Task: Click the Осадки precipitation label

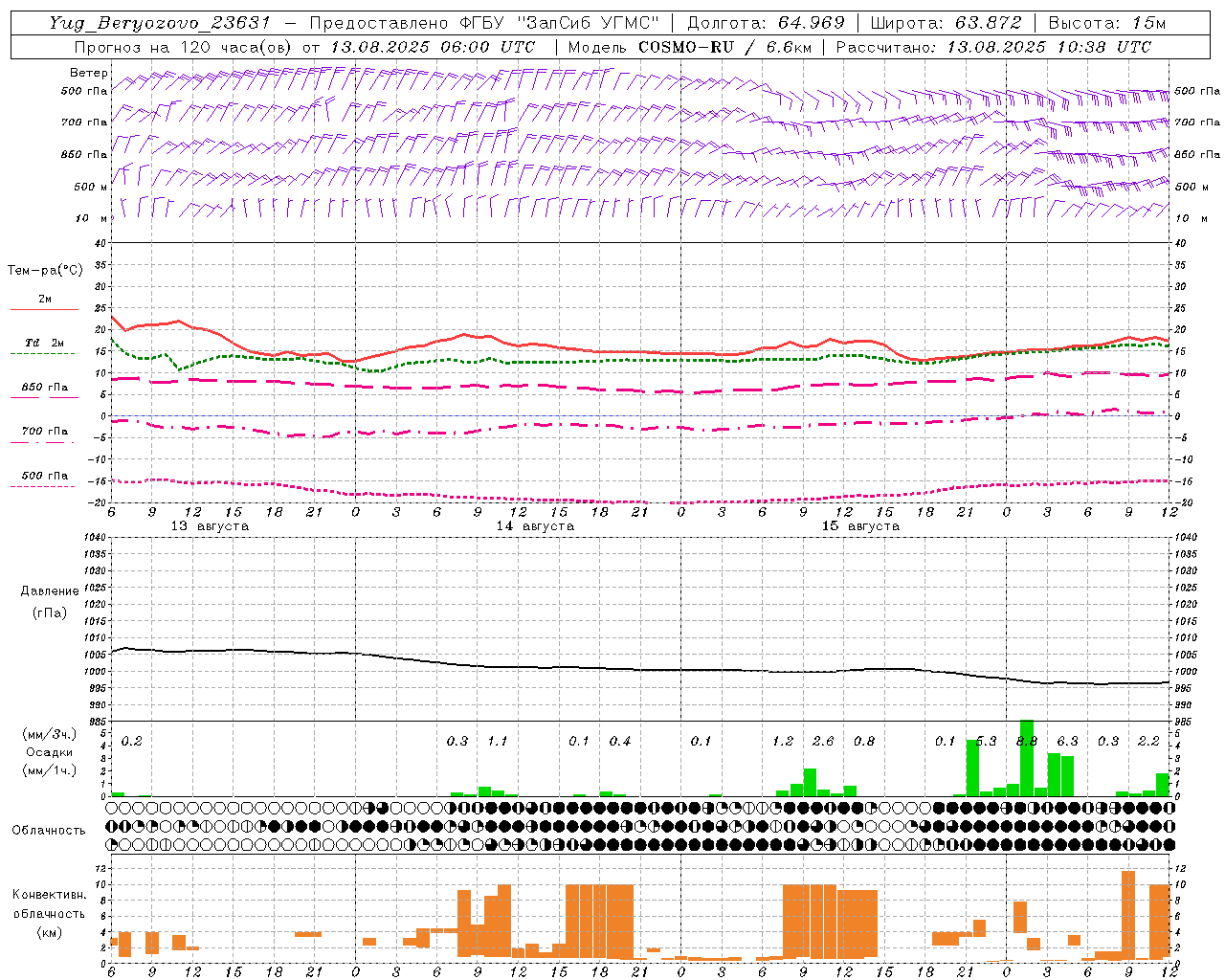Action: pyautogui.click(x=49, y=752)
